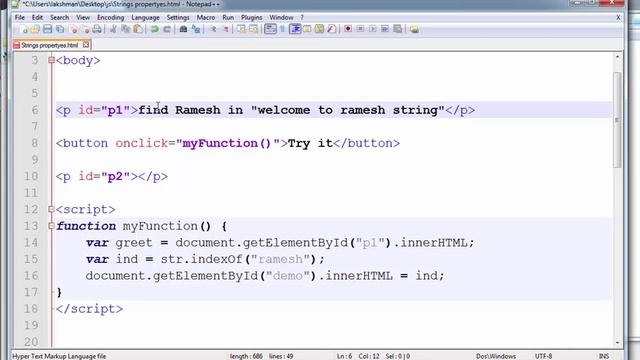Click the Save All toolbar icon
The height and width of the screenshot is (360, 640).
pyautogui.click(x=60, y=29)
